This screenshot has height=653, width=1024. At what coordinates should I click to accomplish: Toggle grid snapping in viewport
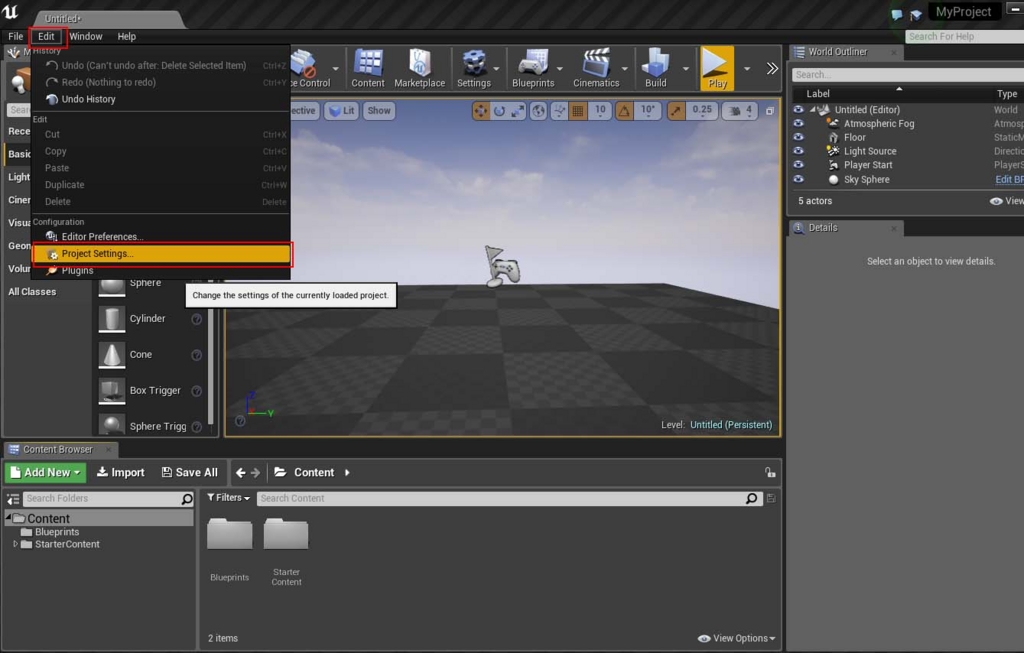click(578, 111)
